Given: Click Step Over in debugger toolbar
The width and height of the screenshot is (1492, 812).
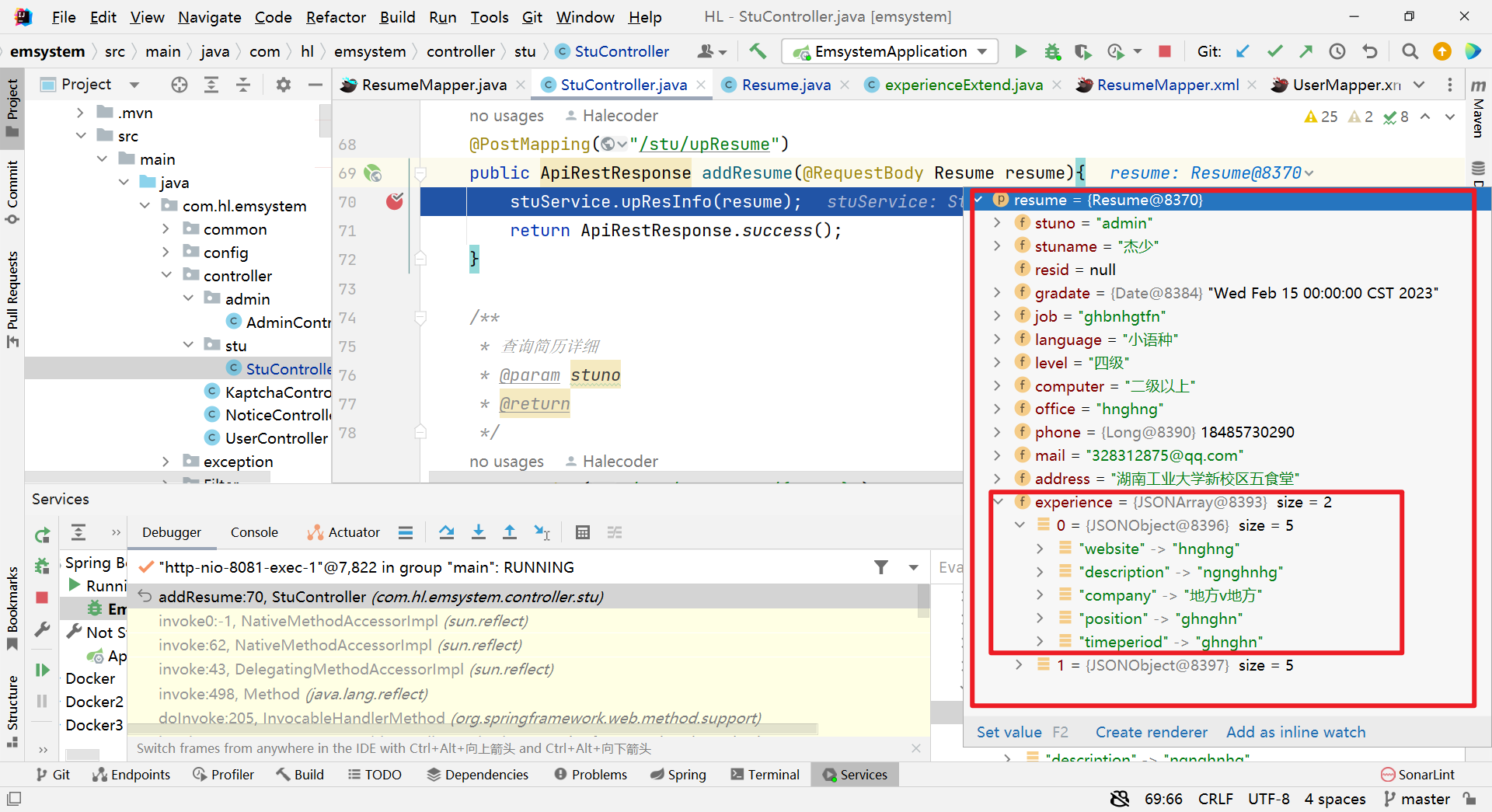Looking at the screenshot, I should click(x=446, y=532).
